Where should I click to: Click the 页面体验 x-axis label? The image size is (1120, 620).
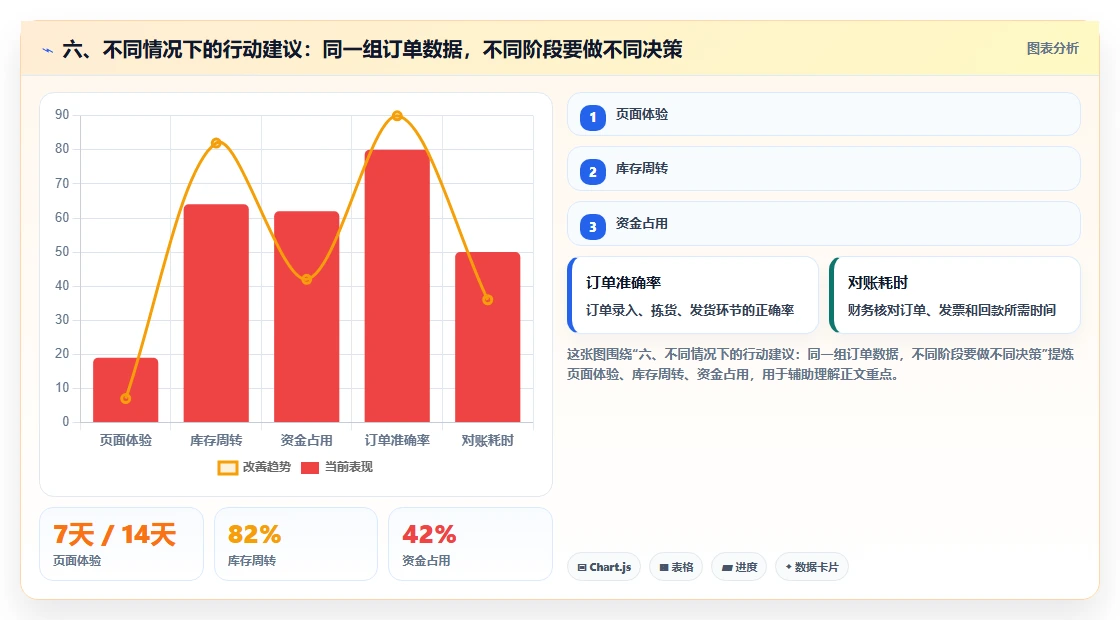pyautogui.click(x=126, y=441)
